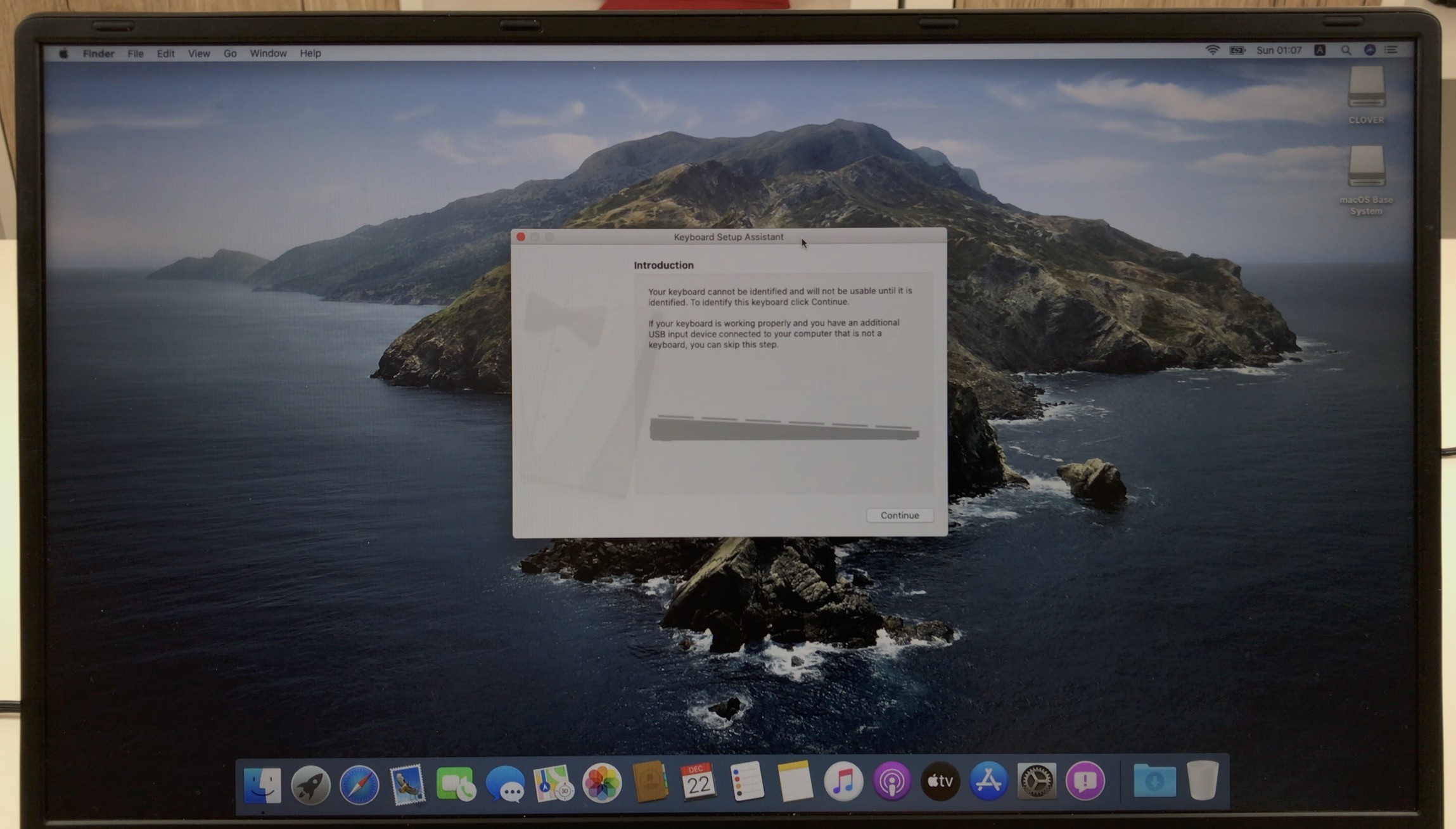Viewport: 1456px width, 829px height.
Task: Open the App Store from Dock
Action: (988, 781)
